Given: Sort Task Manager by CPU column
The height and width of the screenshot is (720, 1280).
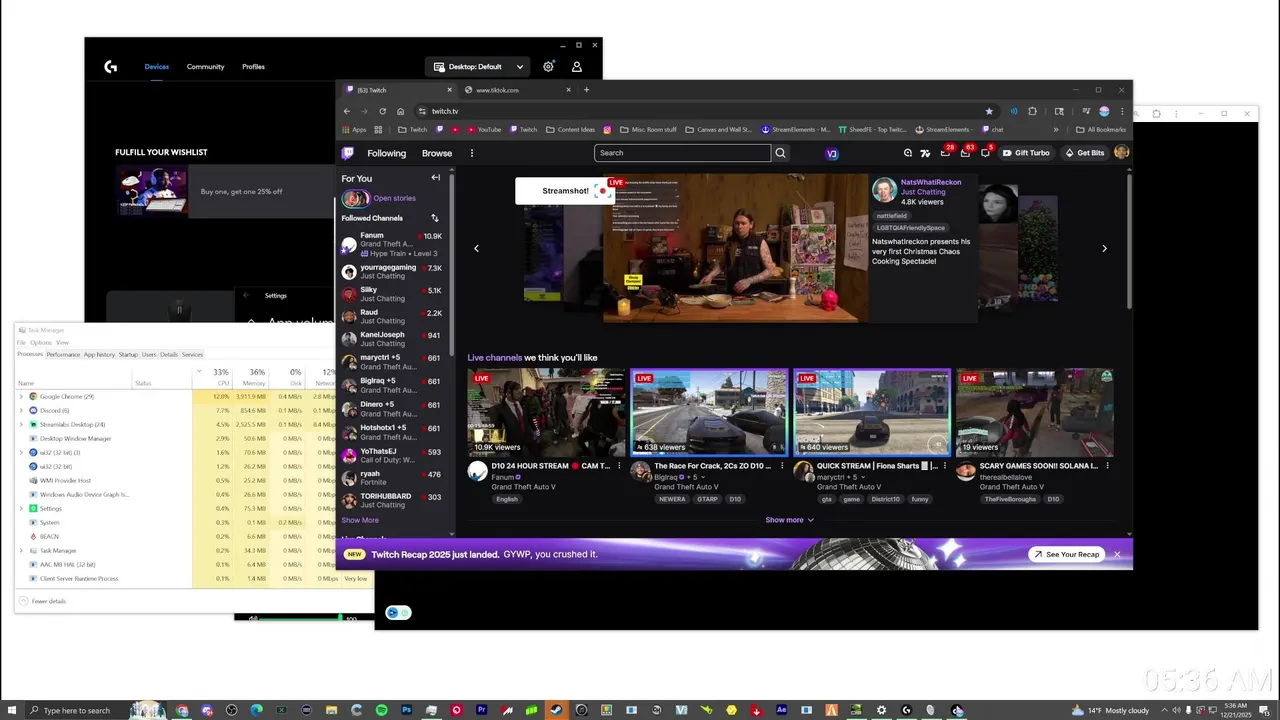Looking at the screenshot, I should (x=212, y=376).
